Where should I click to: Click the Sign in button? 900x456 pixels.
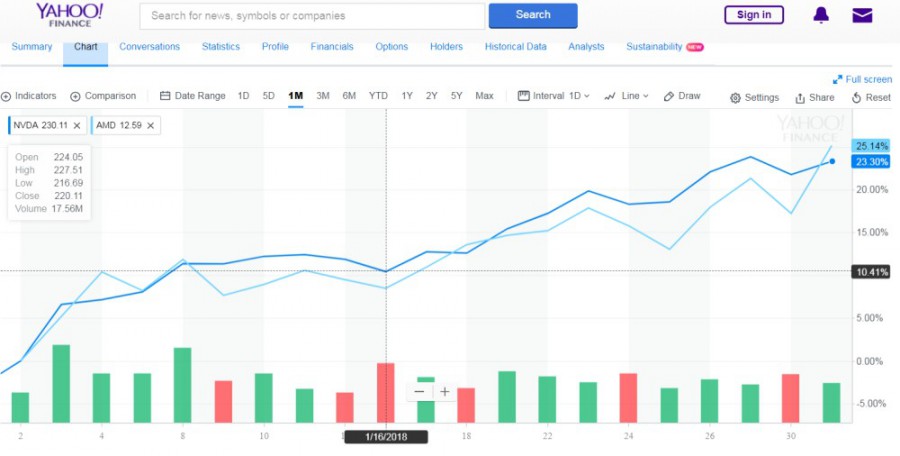(754, 15)
